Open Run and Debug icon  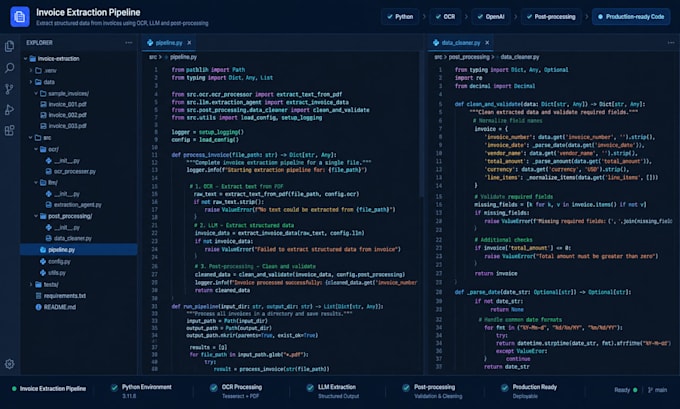(x=9, y=110)
